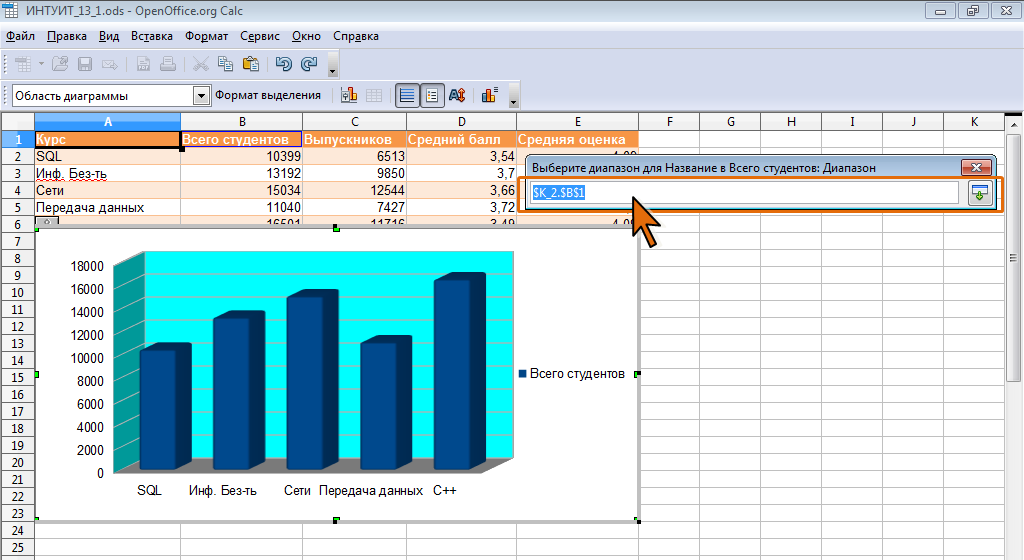The width and height of the screenshot is (1024, 560).
Task: Click the Средняя оценка header cell
Action: [x=577, y=139]
